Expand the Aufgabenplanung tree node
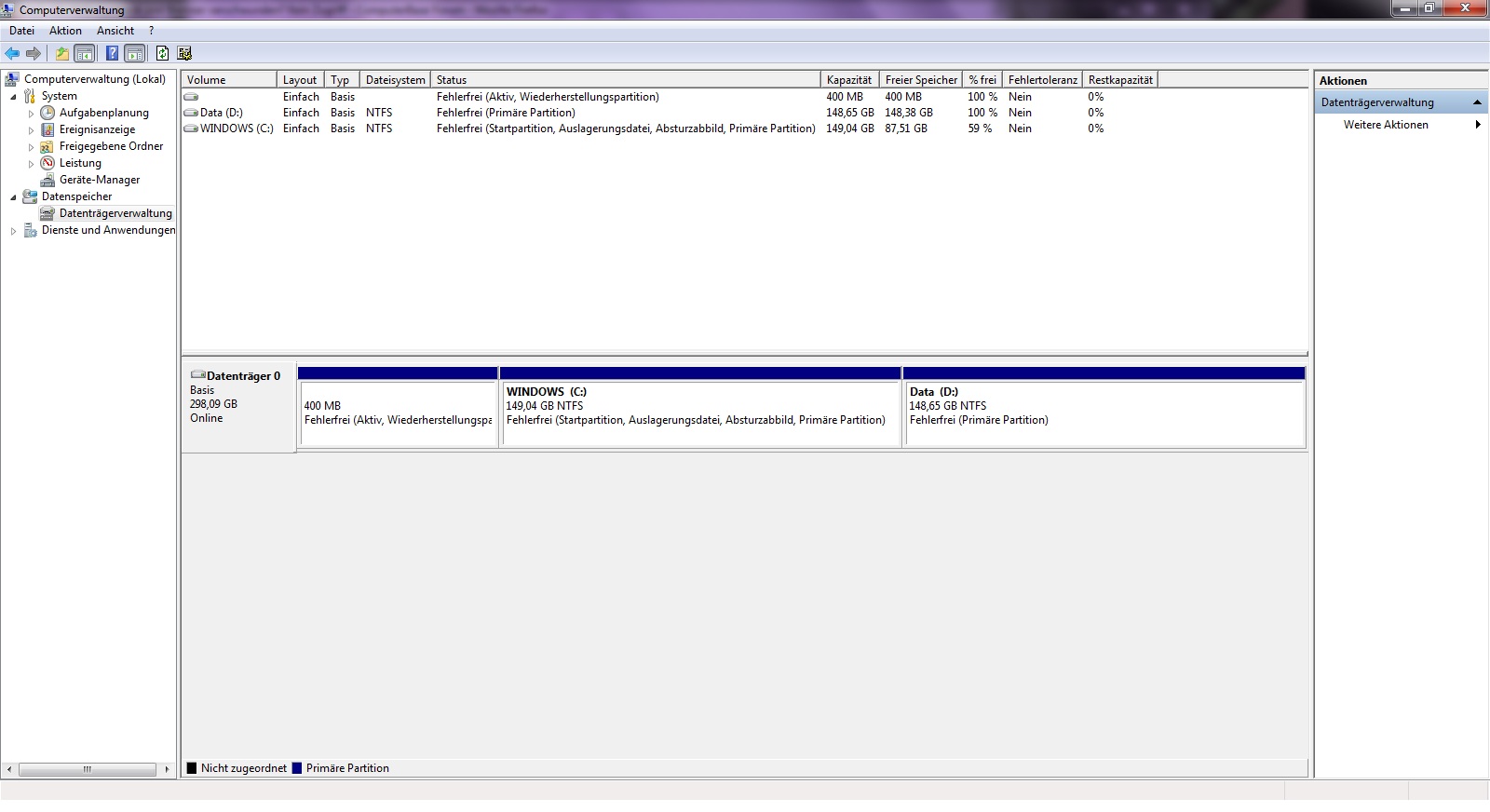This screenshot has width=1490, height=812. [x=31, y=114]
